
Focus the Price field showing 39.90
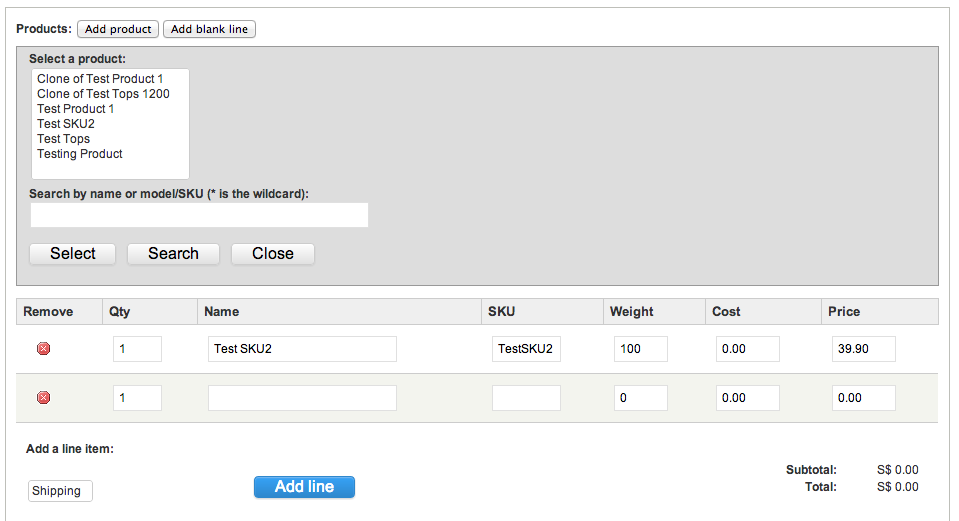864,349
